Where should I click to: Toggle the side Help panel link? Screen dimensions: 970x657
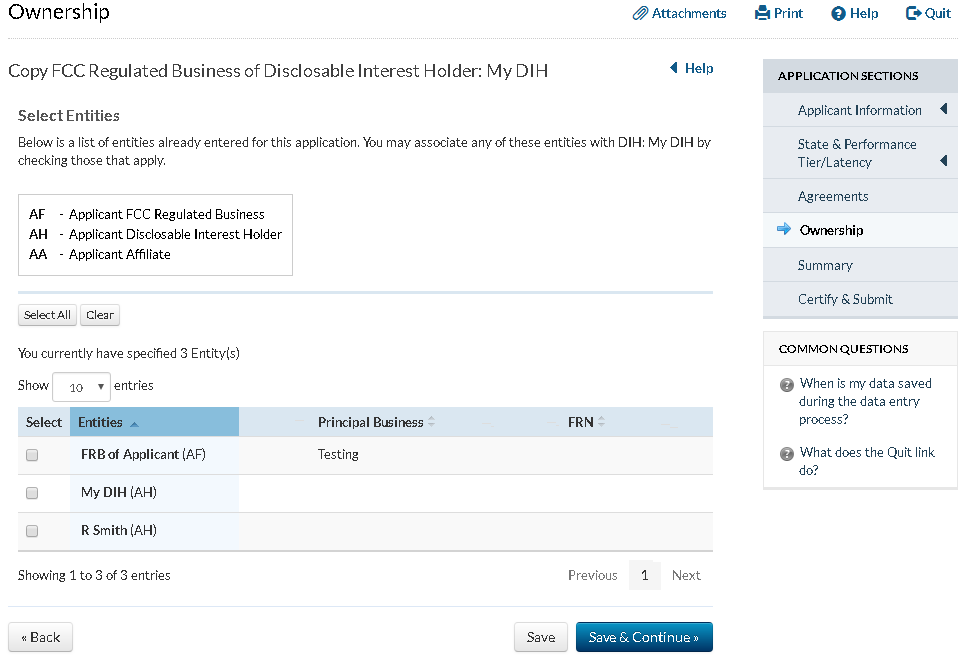pos(691,69)
